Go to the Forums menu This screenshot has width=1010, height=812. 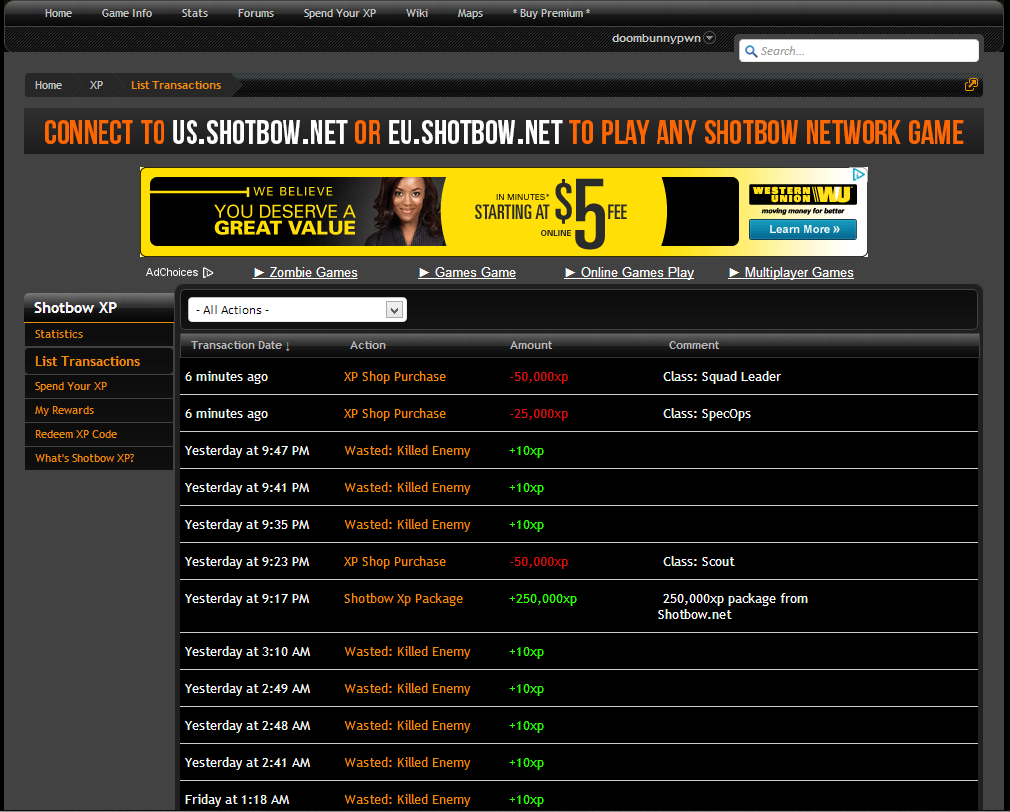[256, 13]
